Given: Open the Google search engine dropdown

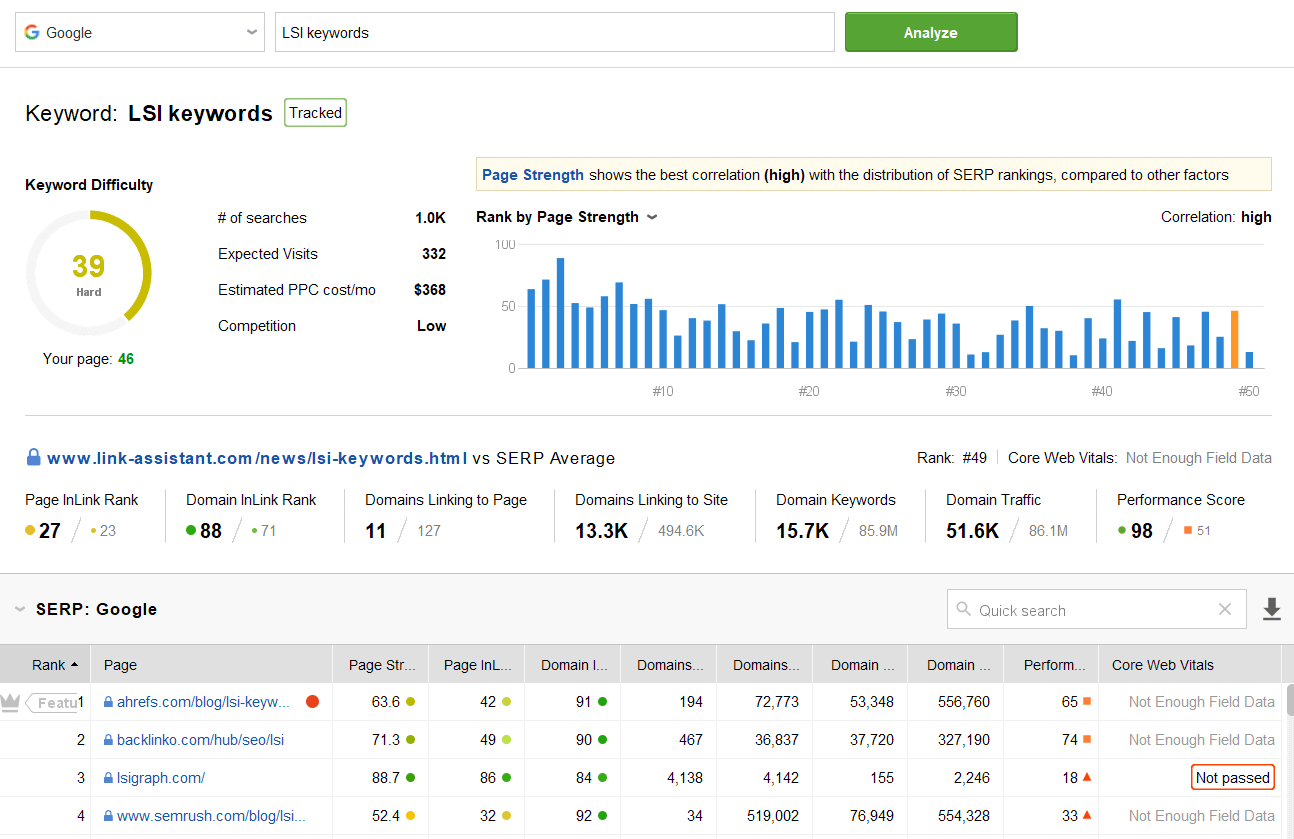Looking at the screenshot, I should (x=140, y=32).
